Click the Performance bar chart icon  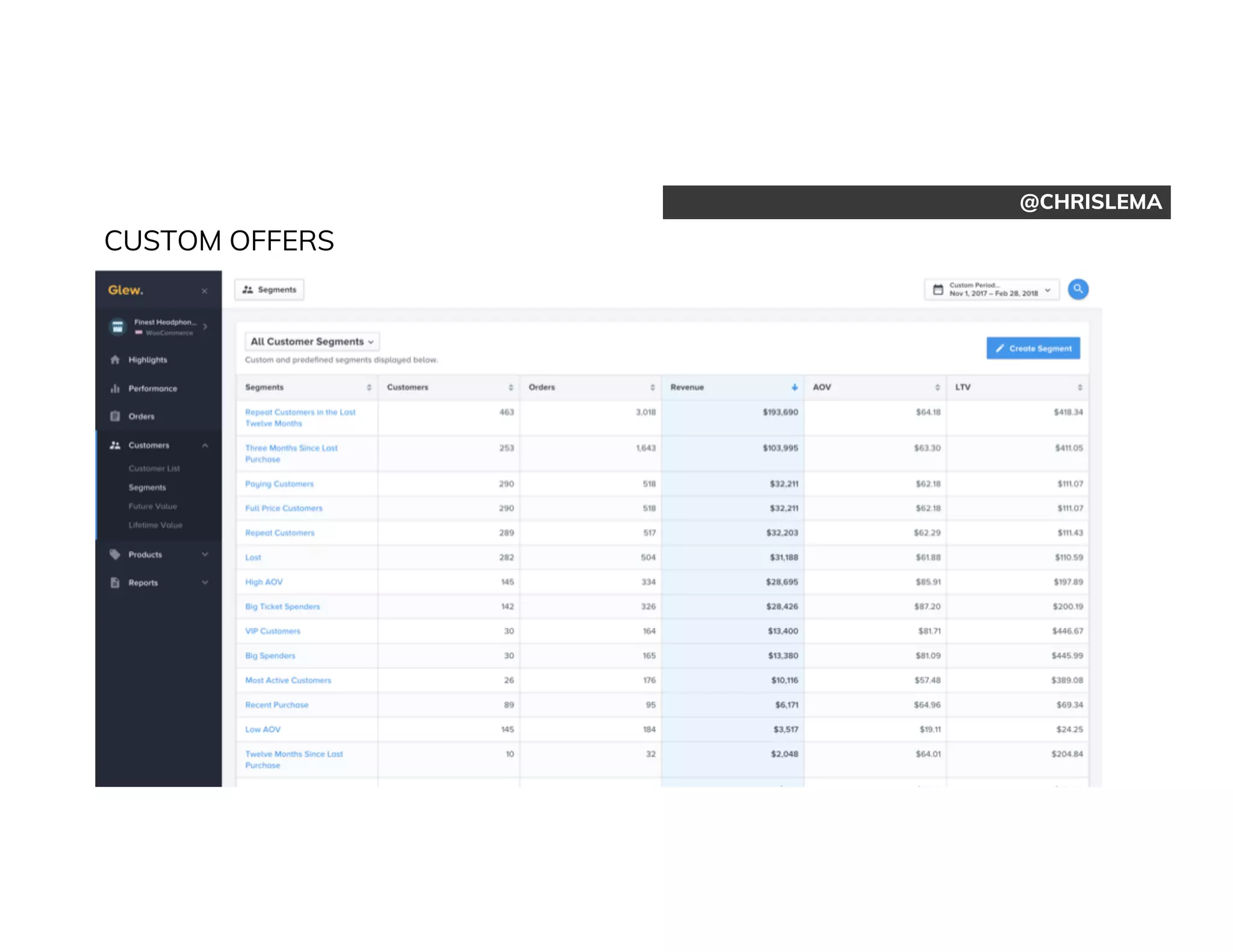[x=115, y=389]
